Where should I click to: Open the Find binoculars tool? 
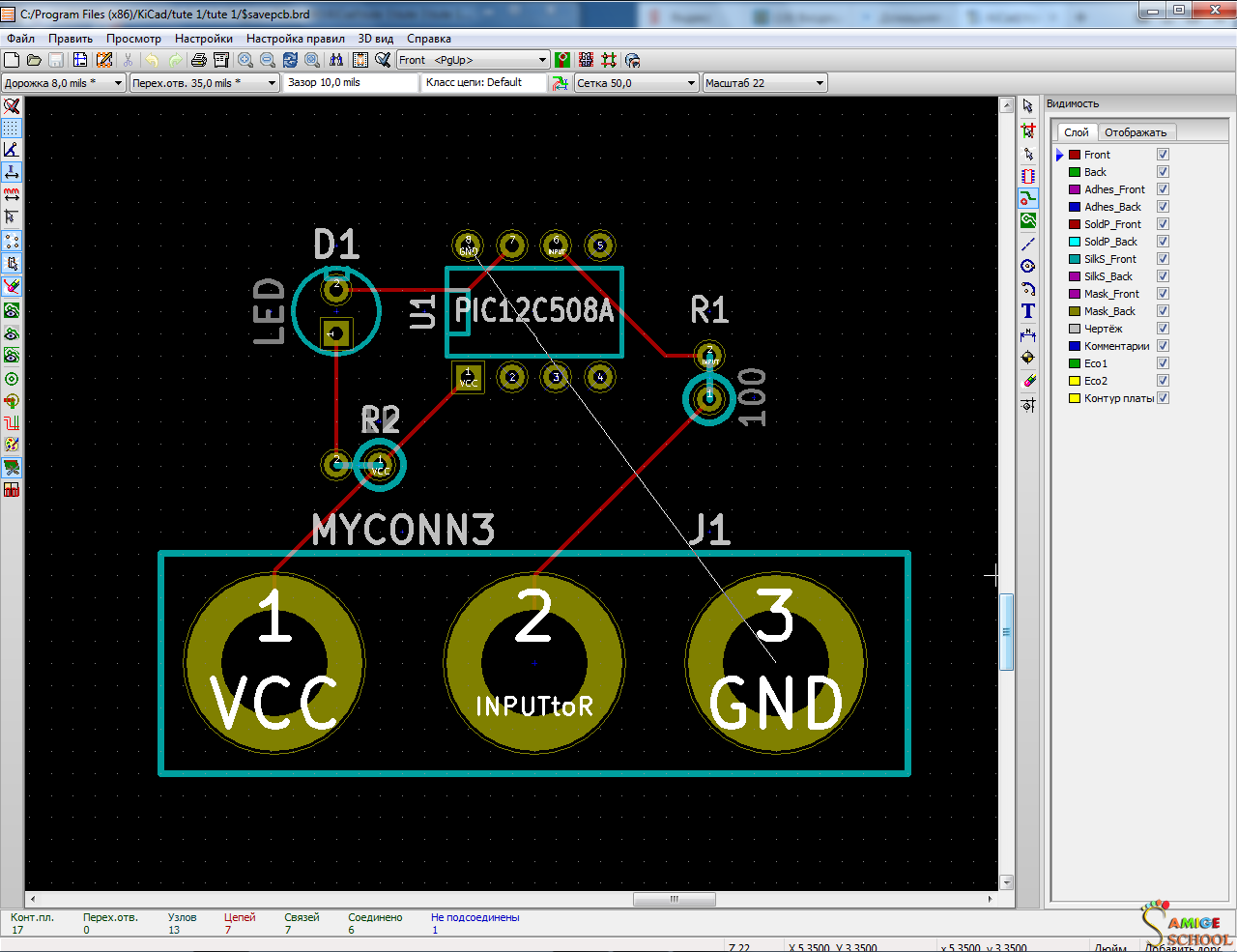coord(335,60)
